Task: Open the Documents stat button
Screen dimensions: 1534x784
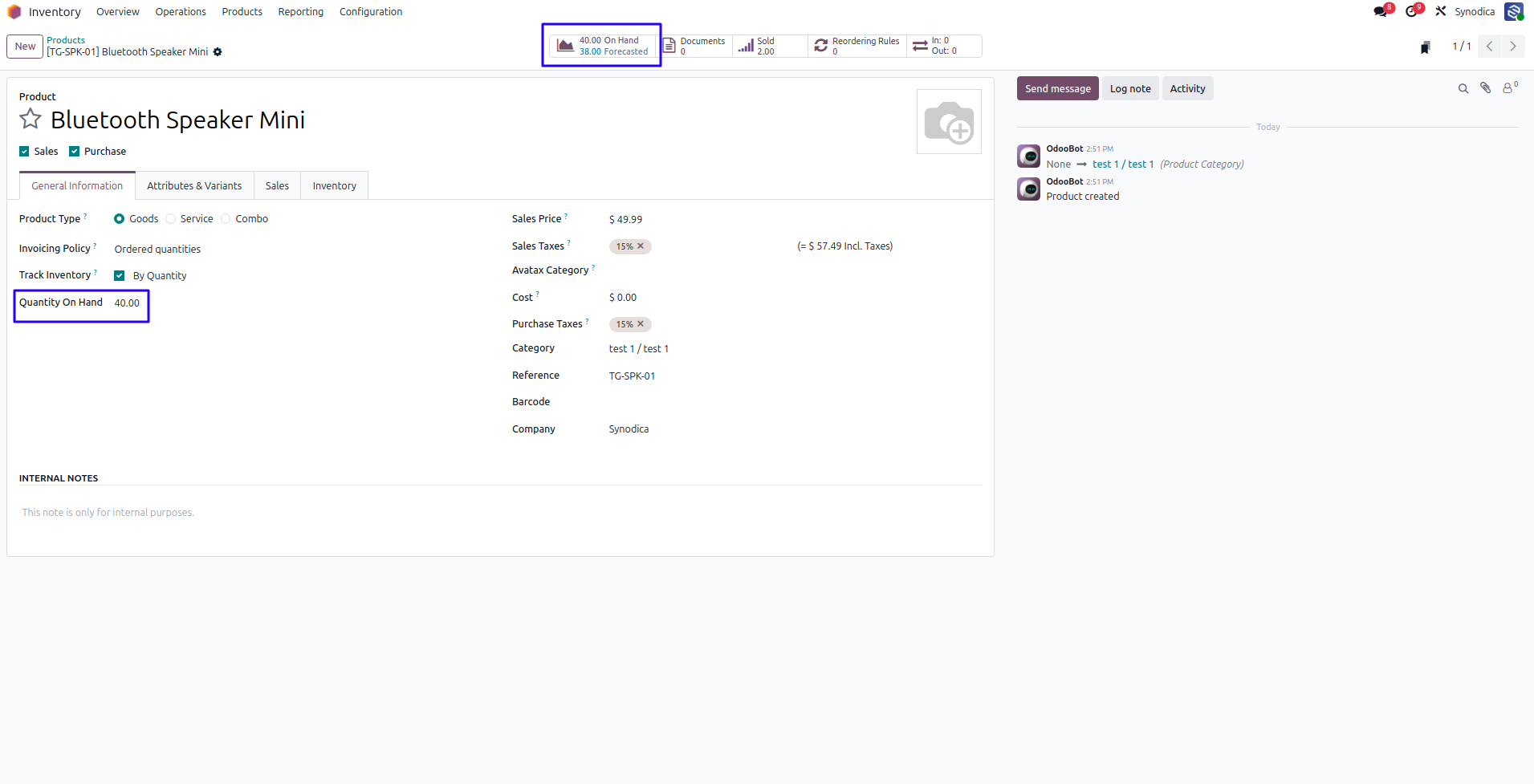Action: click(x=695, y=46)
